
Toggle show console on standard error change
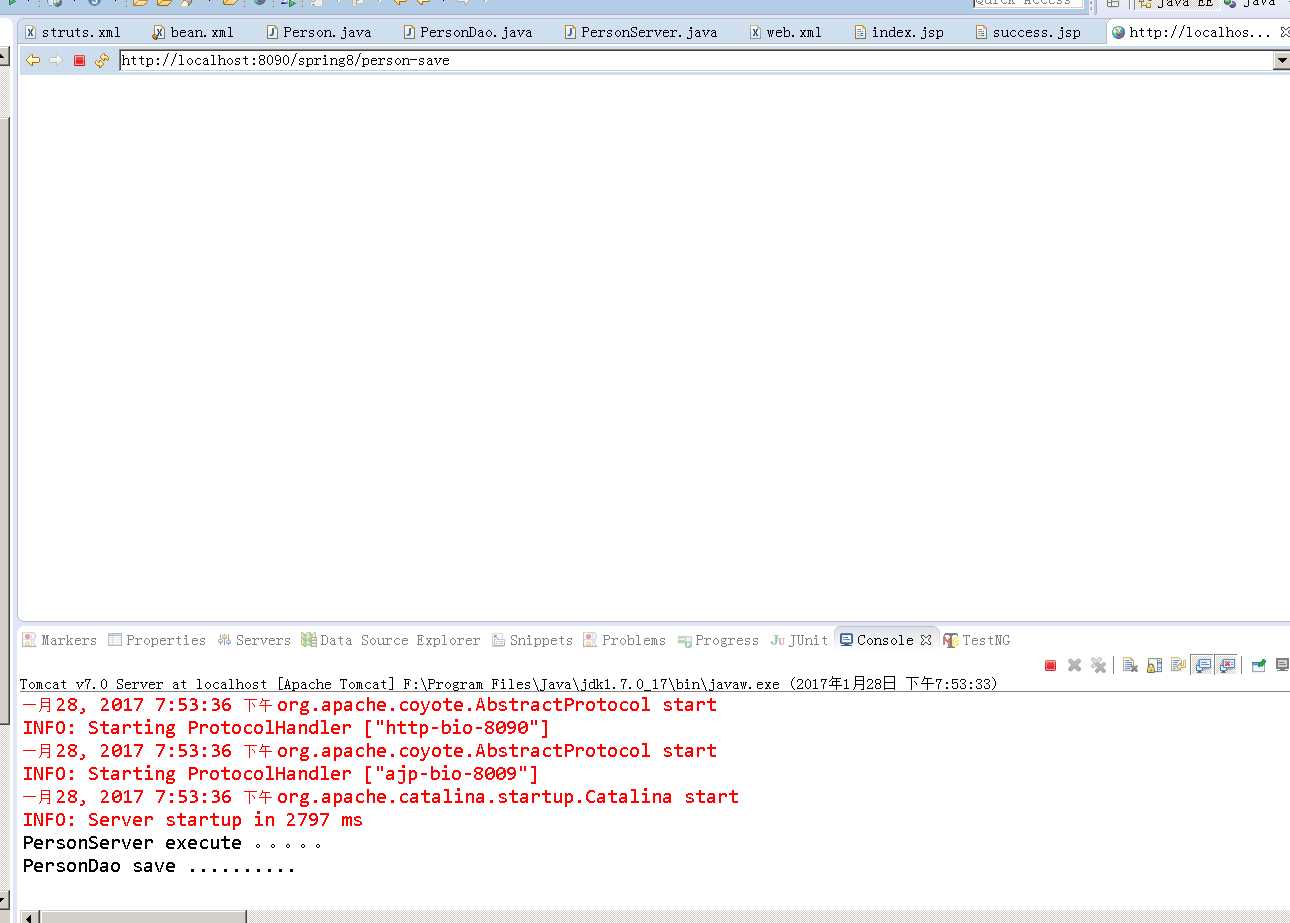[x=1227, y=665]
